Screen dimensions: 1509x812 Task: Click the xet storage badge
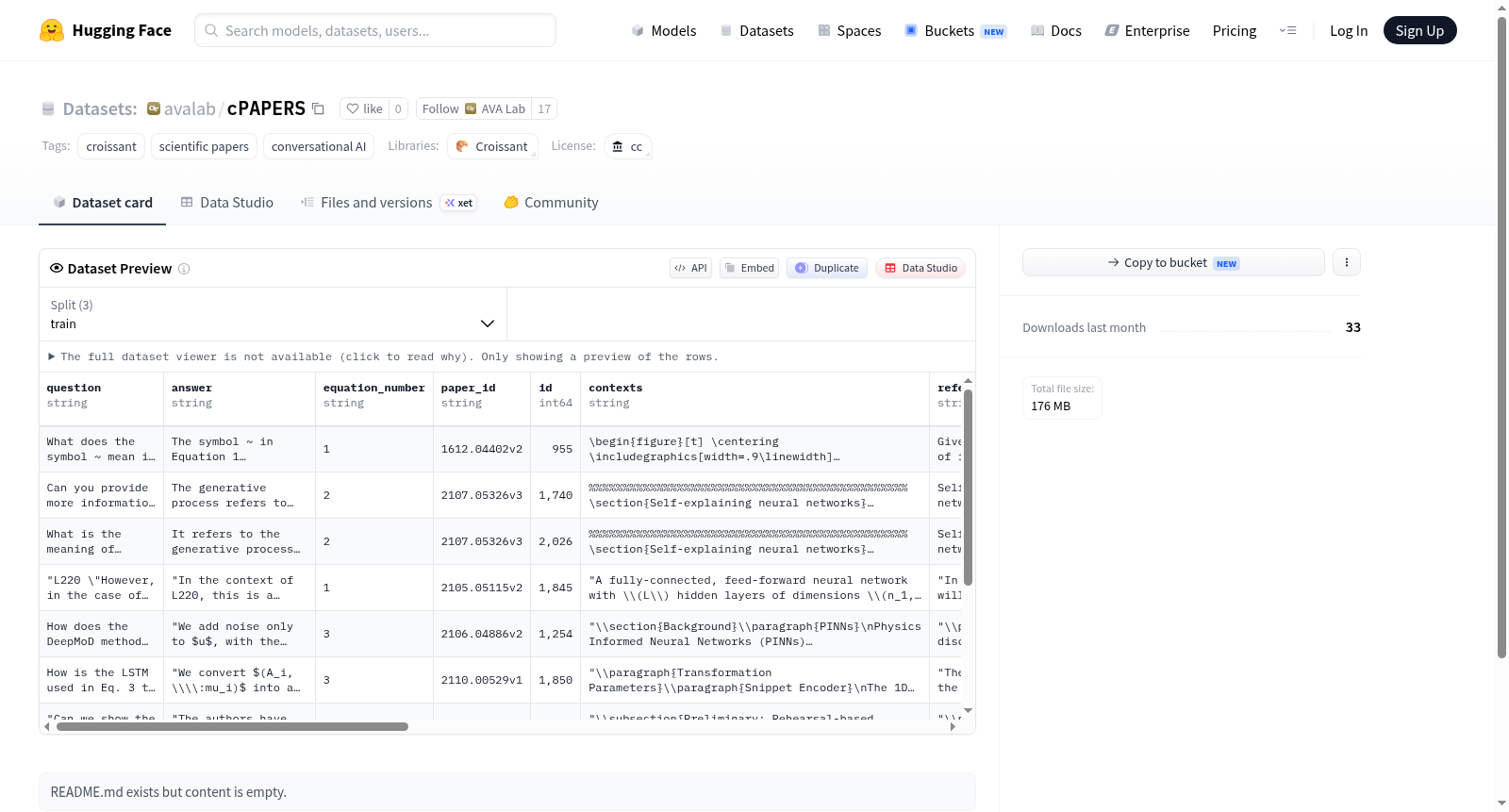point(459,203)
